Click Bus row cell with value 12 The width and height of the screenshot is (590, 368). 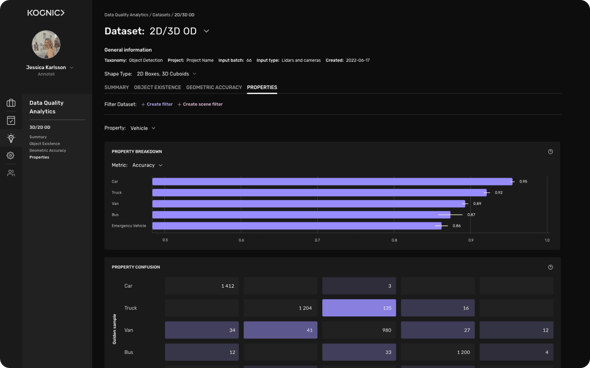[x=202, y=352]
